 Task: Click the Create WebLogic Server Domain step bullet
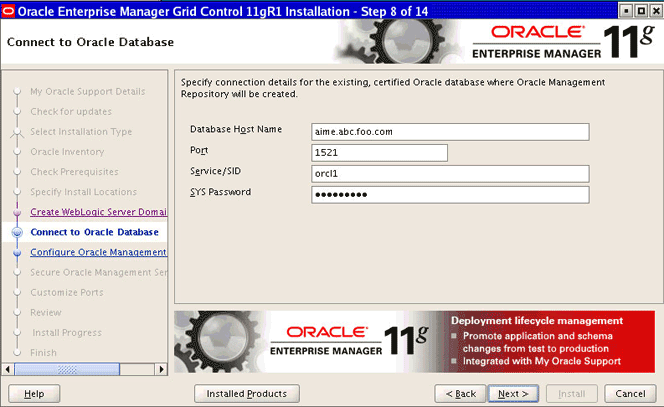point(17,212)
